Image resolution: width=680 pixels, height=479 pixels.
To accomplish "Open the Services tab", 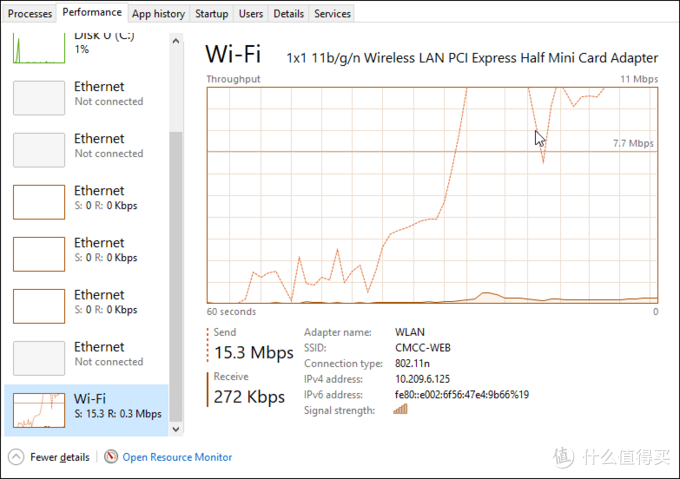I will coord(332,13).
